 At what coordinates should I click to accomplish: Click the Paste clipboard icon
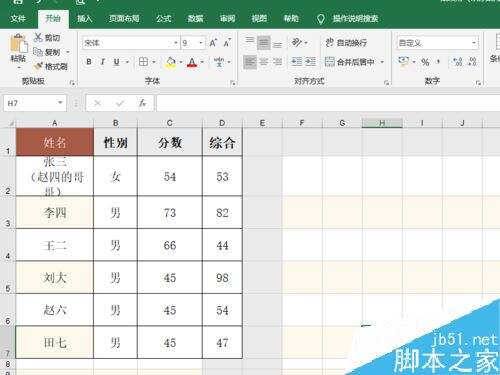click(x=18, y=44)
